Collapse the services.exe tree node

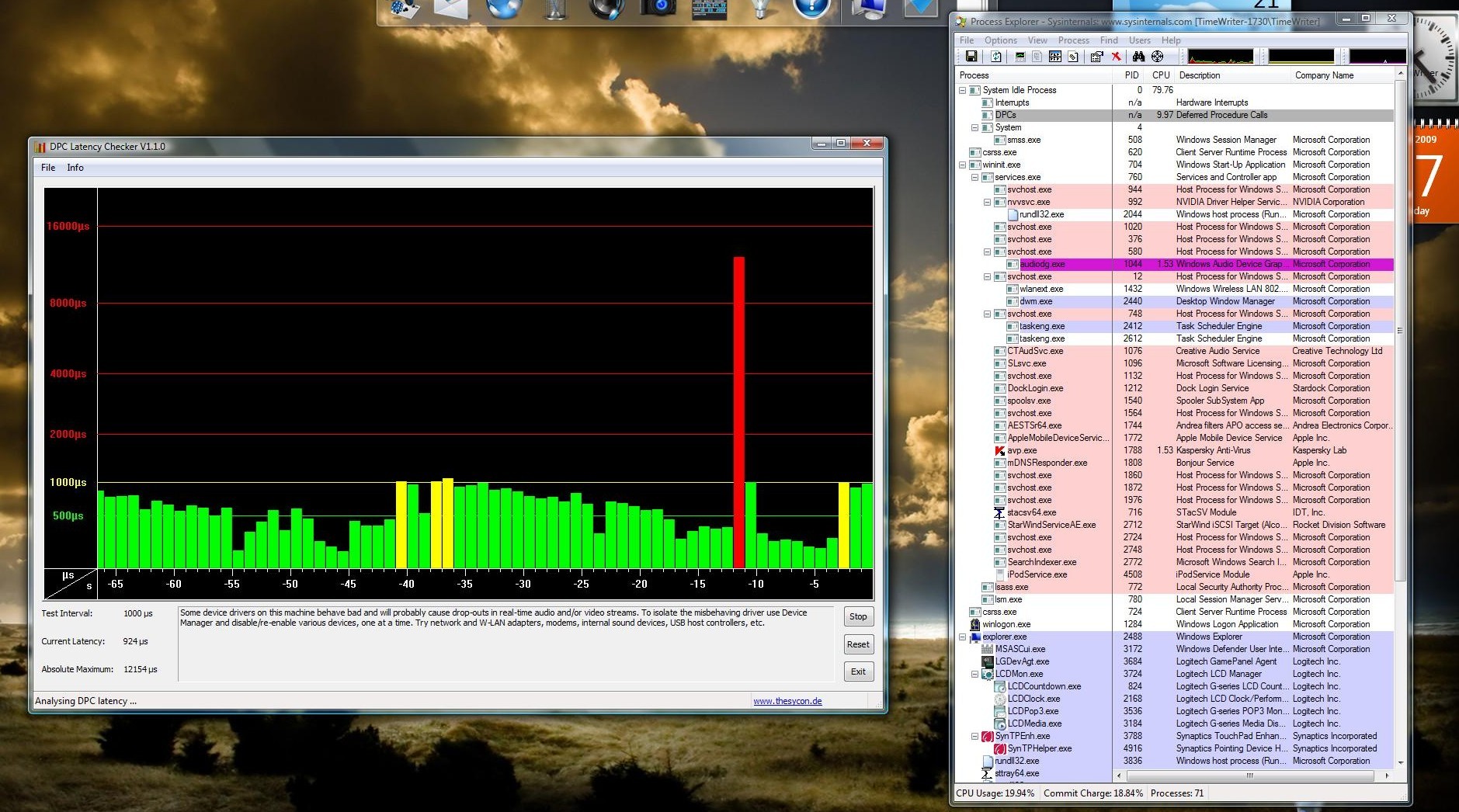(x=975, y=177)
